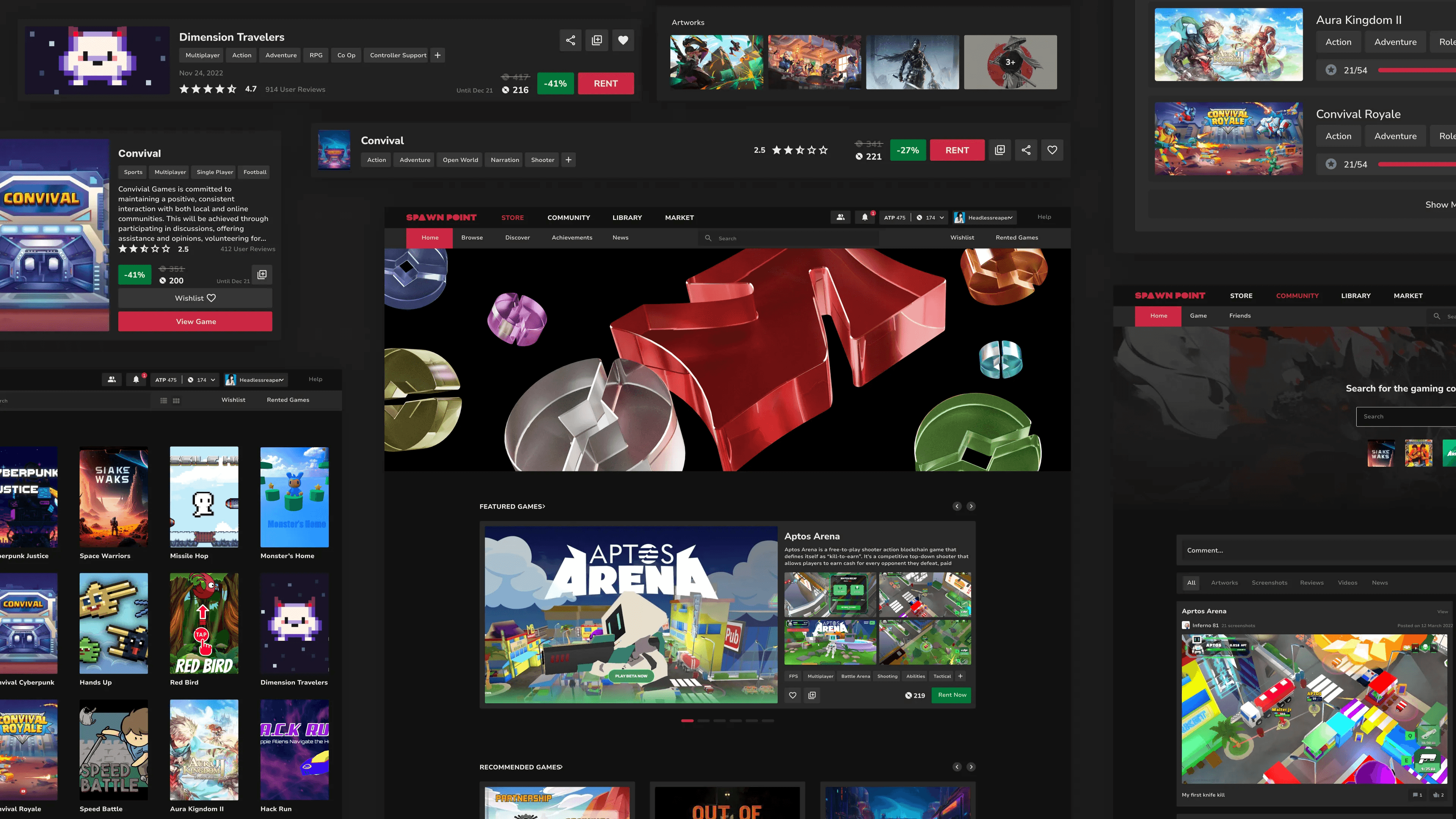The width and height of the screenshot is (1456, 819).
Task: Click the grid view icon above the game grid
Action: point(176,401)
